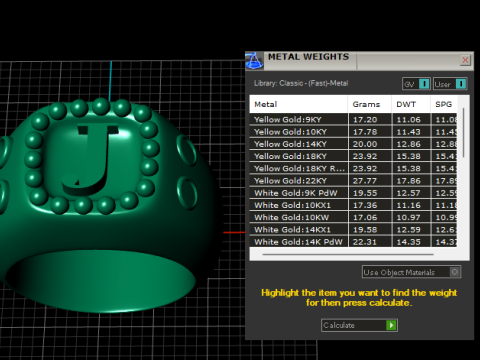
Task: Toggle the GV library switch
Action: (x=416, y=84)
